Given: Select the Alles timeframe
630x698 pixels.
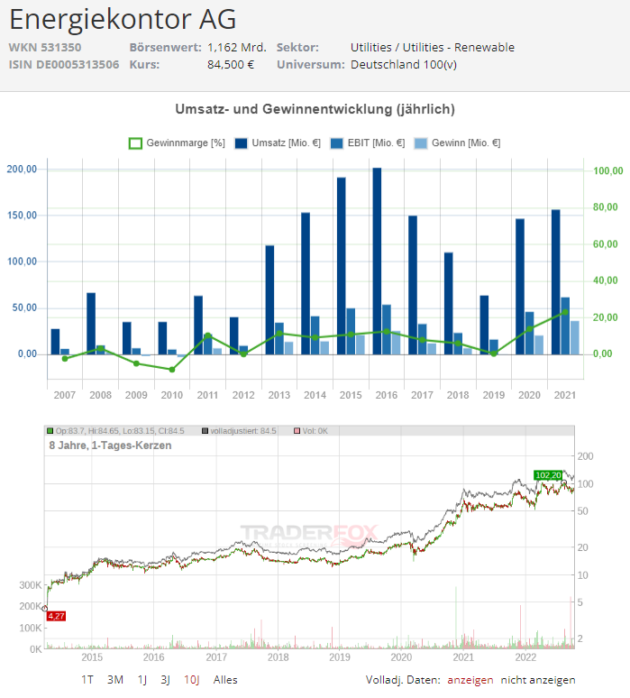Looking at the screenshot, I should tap(225, 680).
